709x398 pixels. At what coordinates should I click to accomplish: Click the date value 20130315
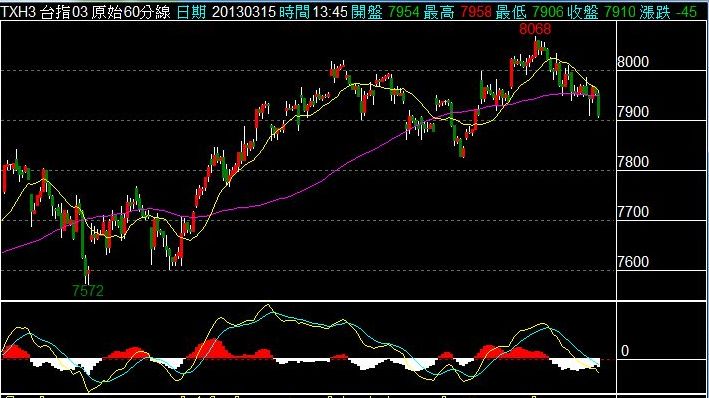click(244, 12)
